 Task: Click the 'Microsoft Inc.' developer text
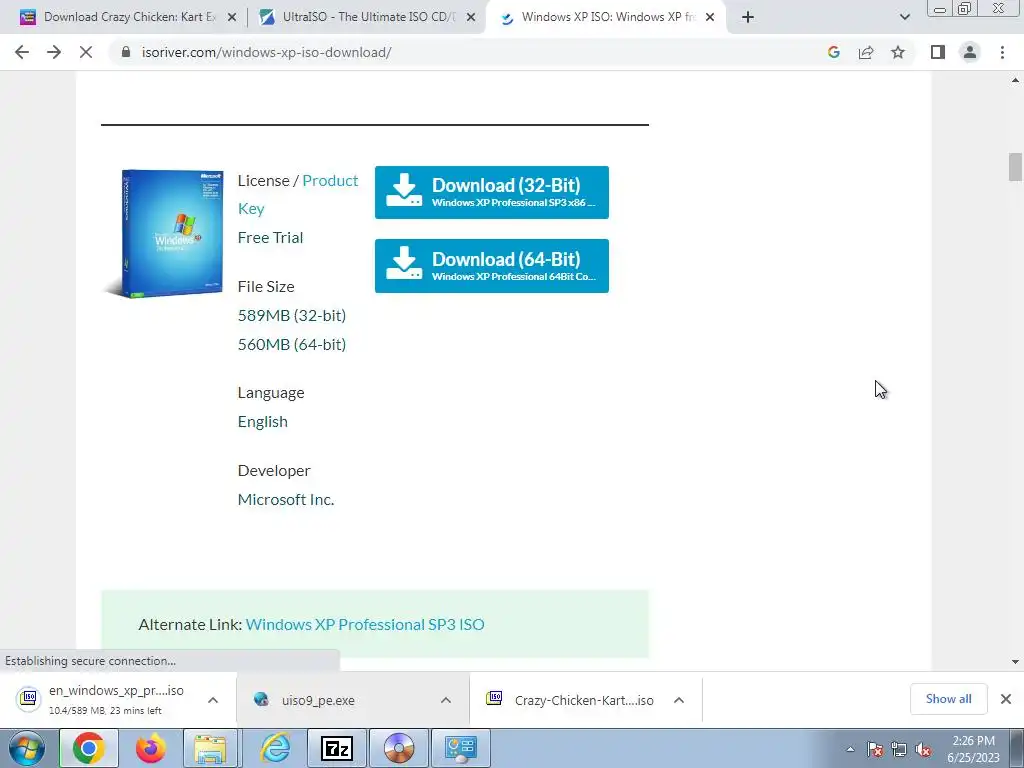(x=286, y=500)
